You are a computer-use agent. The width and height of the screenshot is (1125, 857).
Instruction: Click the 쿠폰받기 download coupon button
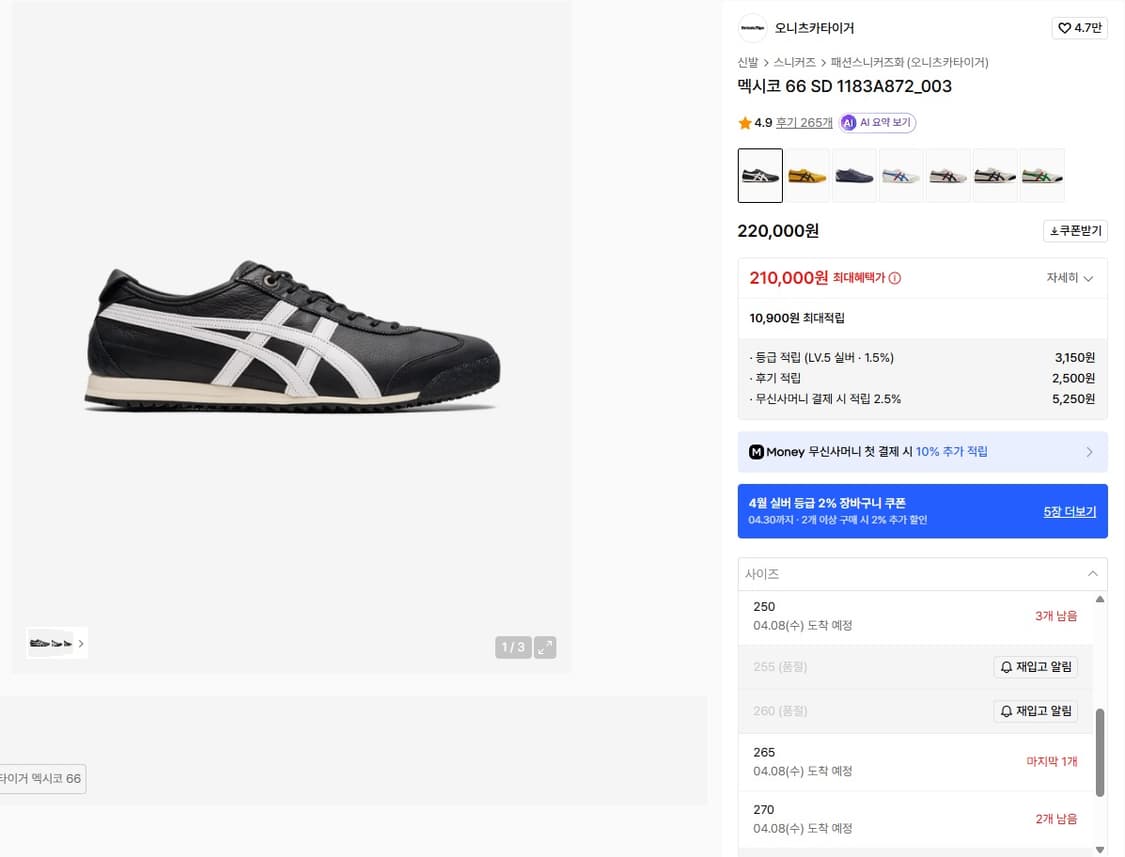tap(1075, 231)
